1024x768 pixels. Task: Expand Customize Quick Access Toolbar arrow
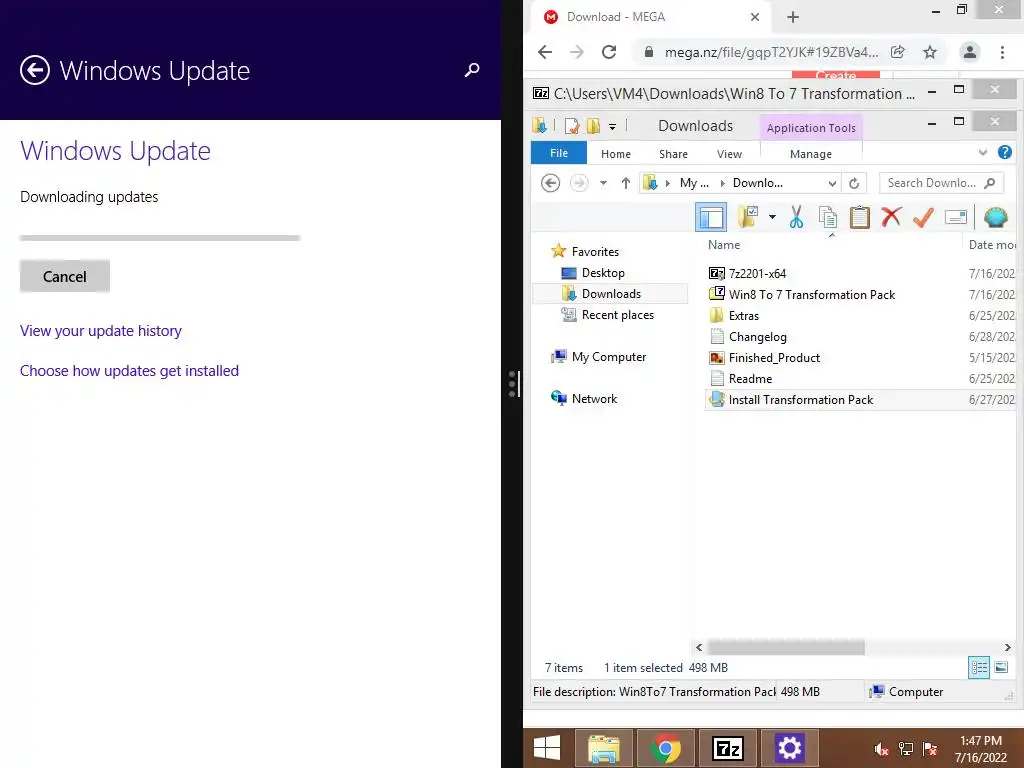point(613,127)
